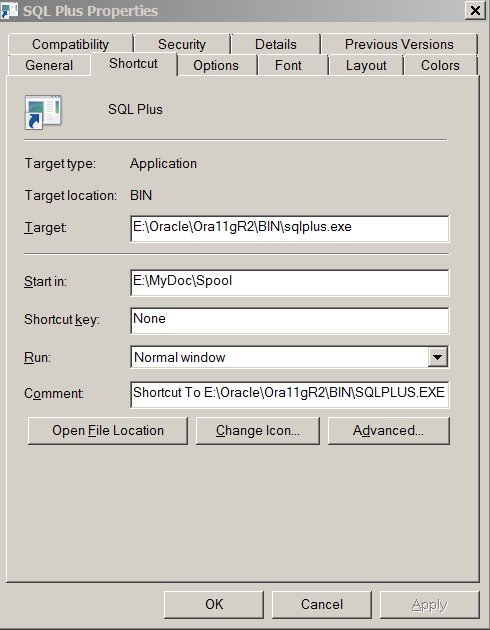
Task: Click the 'Target location:' label
Action: pyautogui.click(x=71, y=195)
